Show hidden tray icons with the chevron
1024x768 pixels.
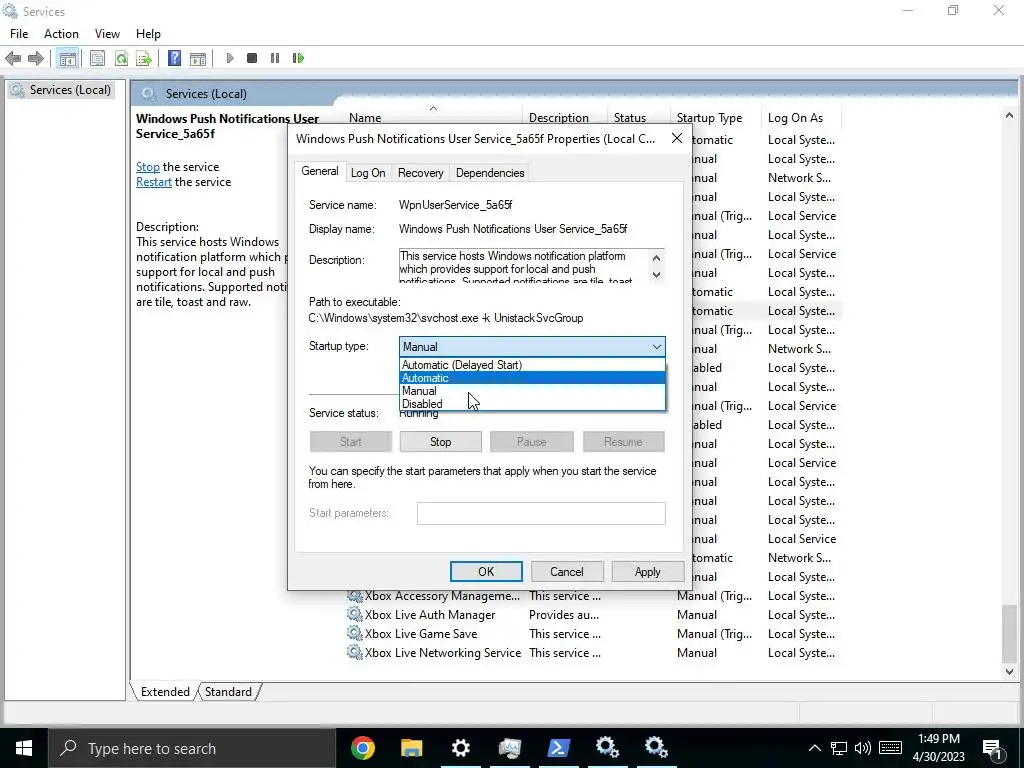pos(814,748)
